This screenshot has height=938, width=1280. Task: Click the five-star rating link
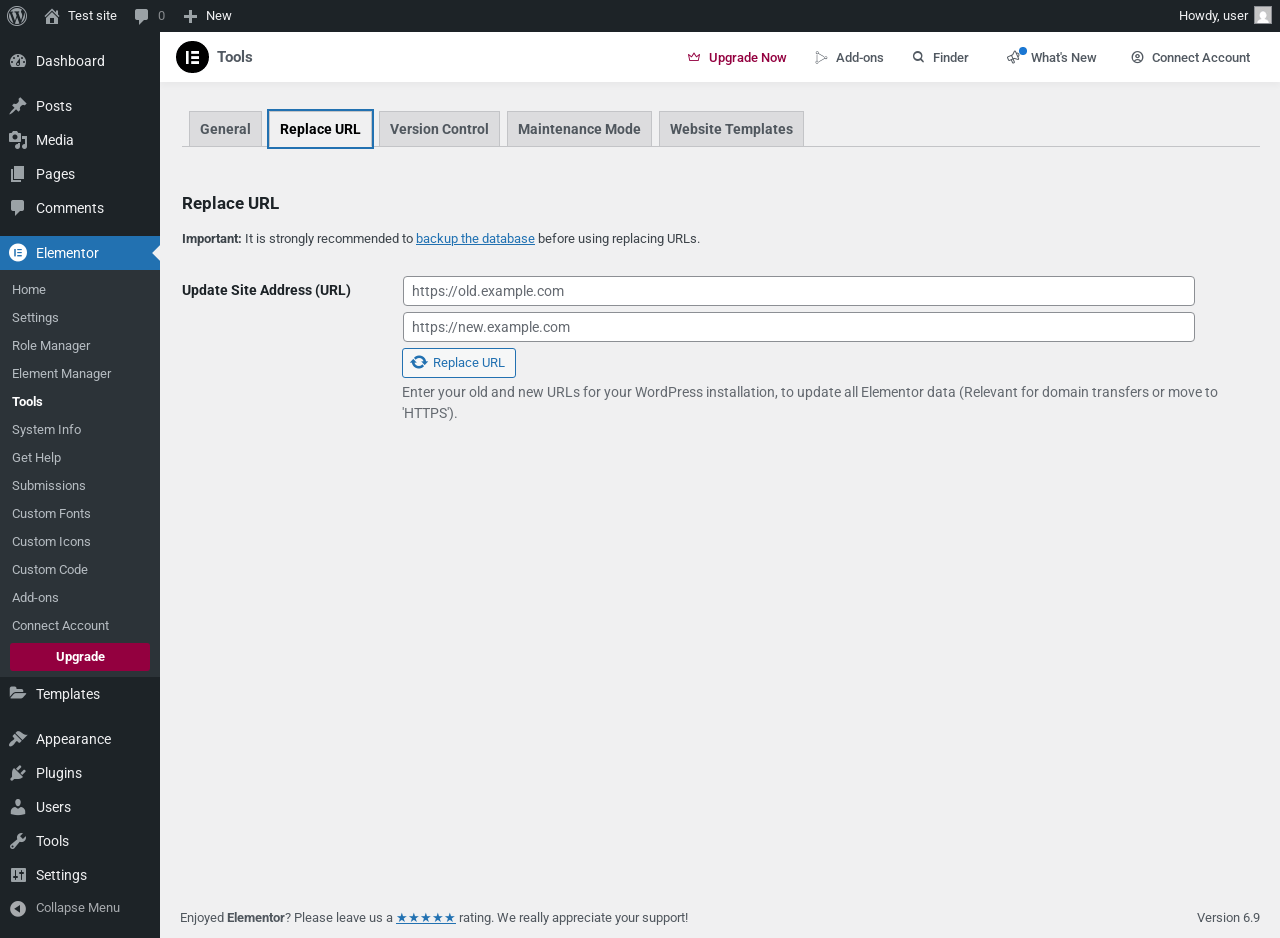click(x=426, y=918)
